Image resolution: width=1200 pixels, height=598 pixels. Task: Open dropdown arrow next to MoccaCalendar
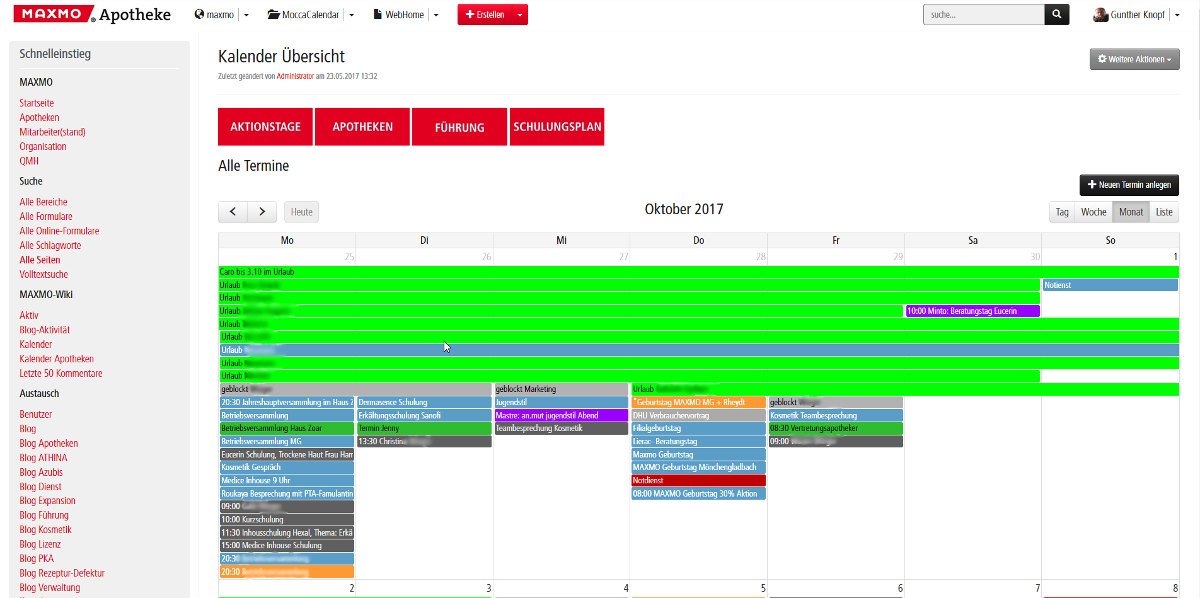click(351, 15)
